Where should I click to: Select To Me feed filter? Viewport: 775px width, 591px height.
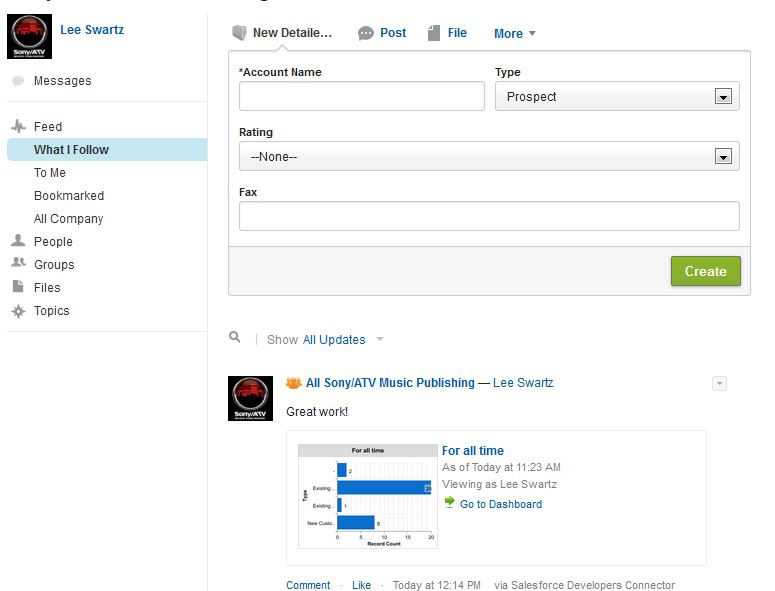49,172
